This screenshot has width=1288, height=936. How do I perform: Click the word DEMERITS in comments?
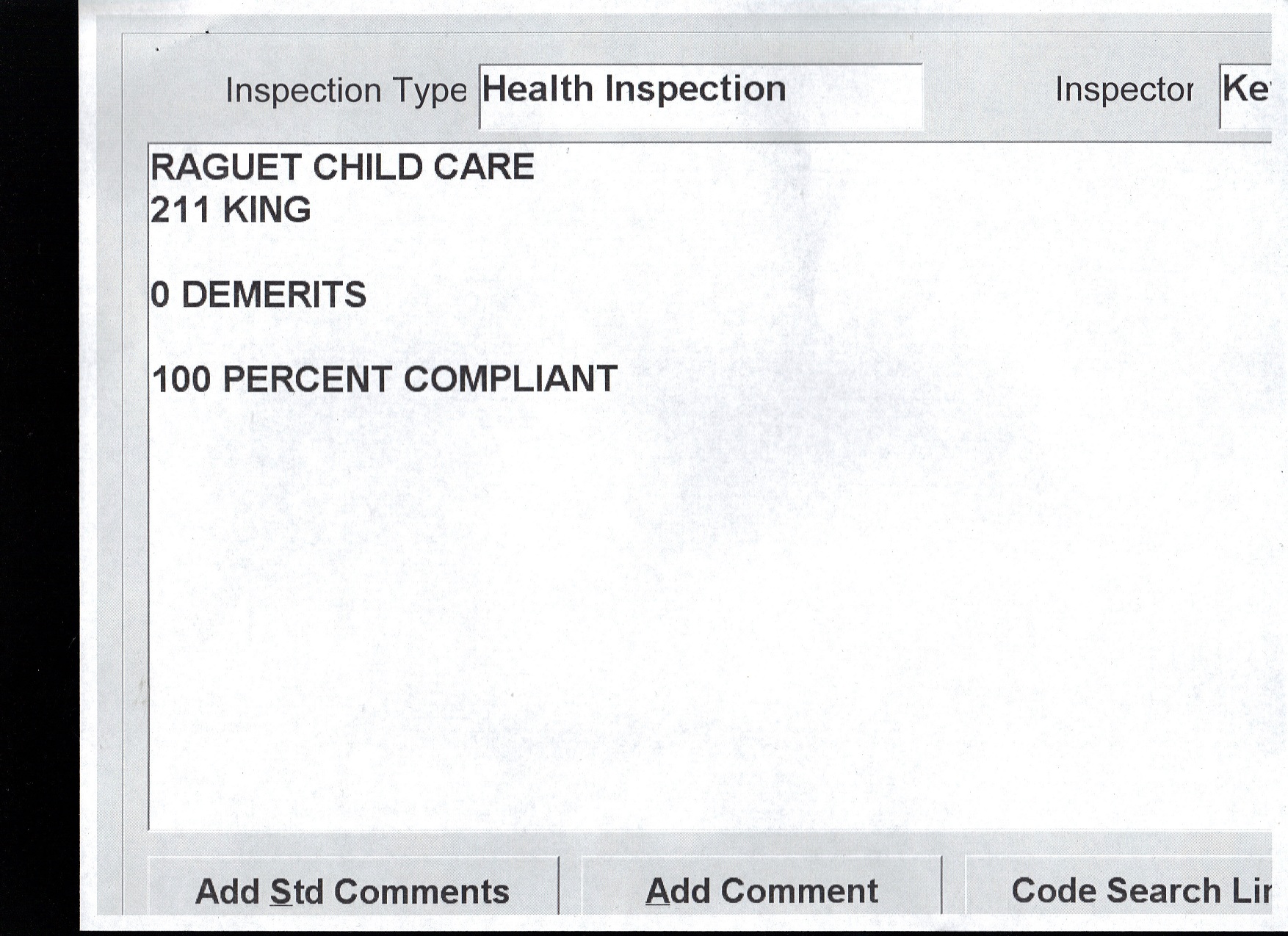tap(273, 295)
